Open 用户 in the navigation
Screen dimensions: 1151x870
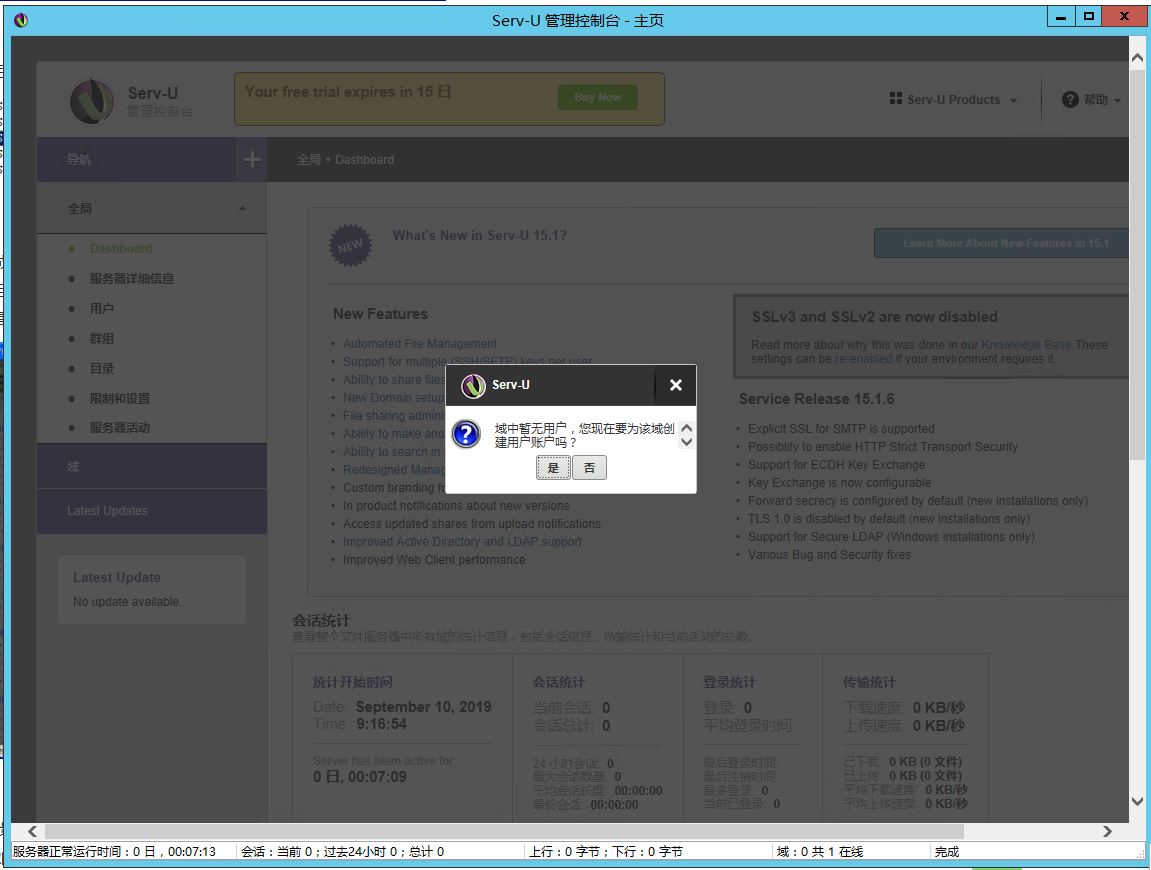tap(102, 309)
